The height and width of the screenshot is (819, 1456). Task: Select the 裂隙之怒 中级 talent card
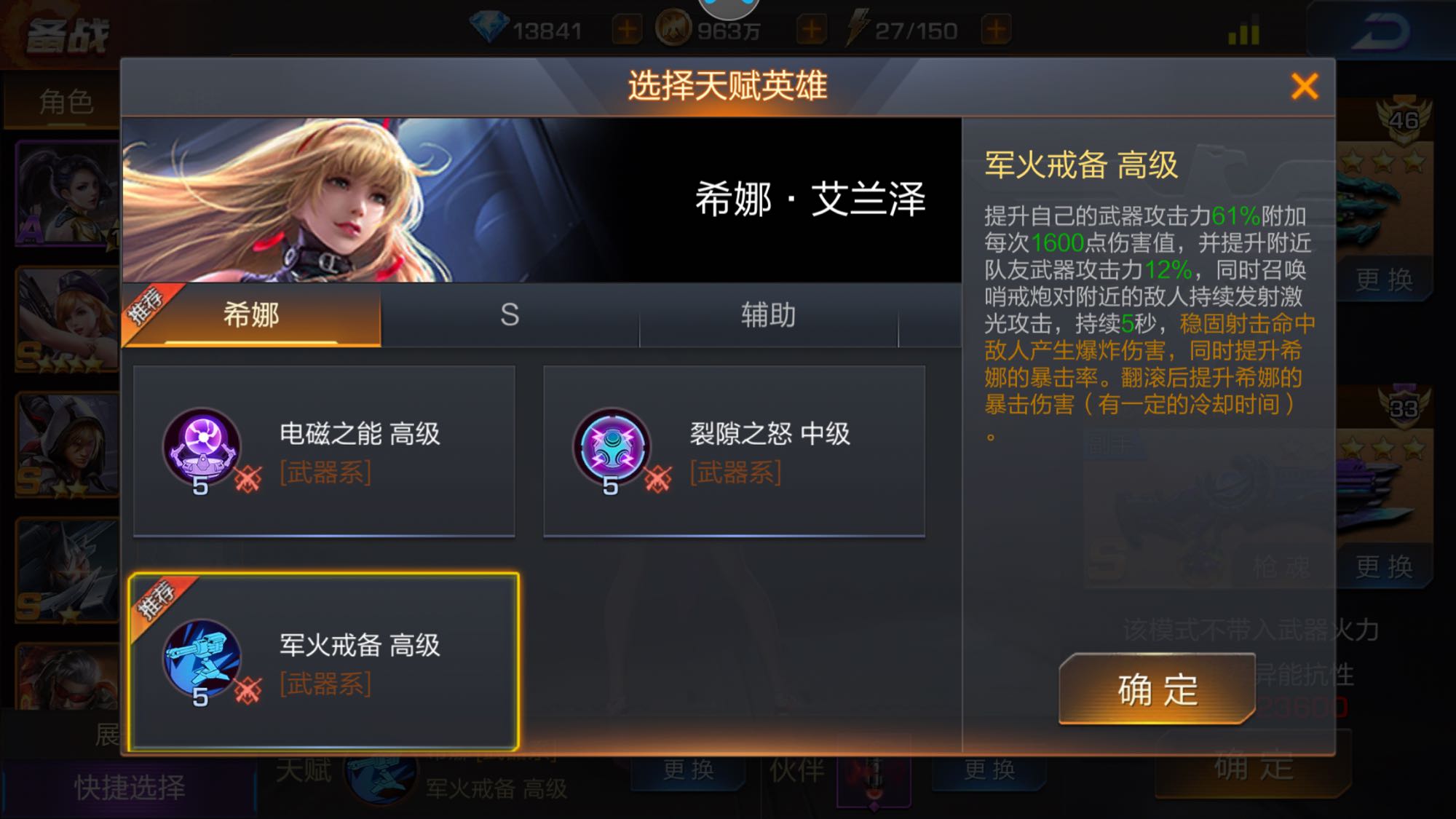(734, 451)
